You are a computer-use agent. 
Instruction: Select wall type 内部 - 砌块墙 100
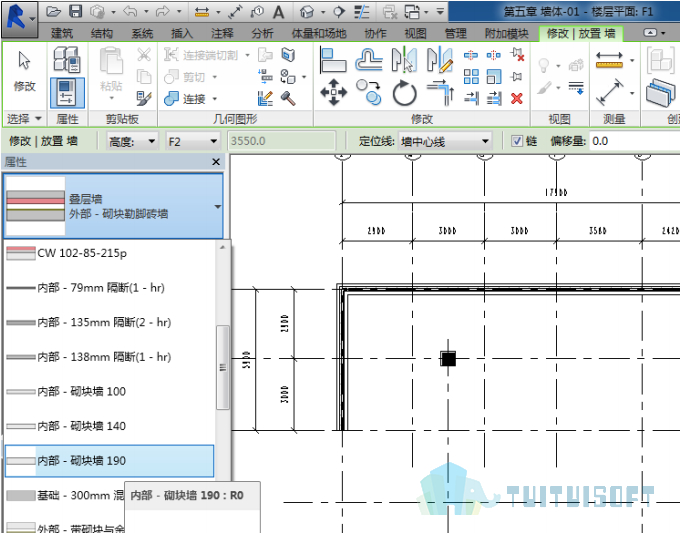[x=109, y=391]
